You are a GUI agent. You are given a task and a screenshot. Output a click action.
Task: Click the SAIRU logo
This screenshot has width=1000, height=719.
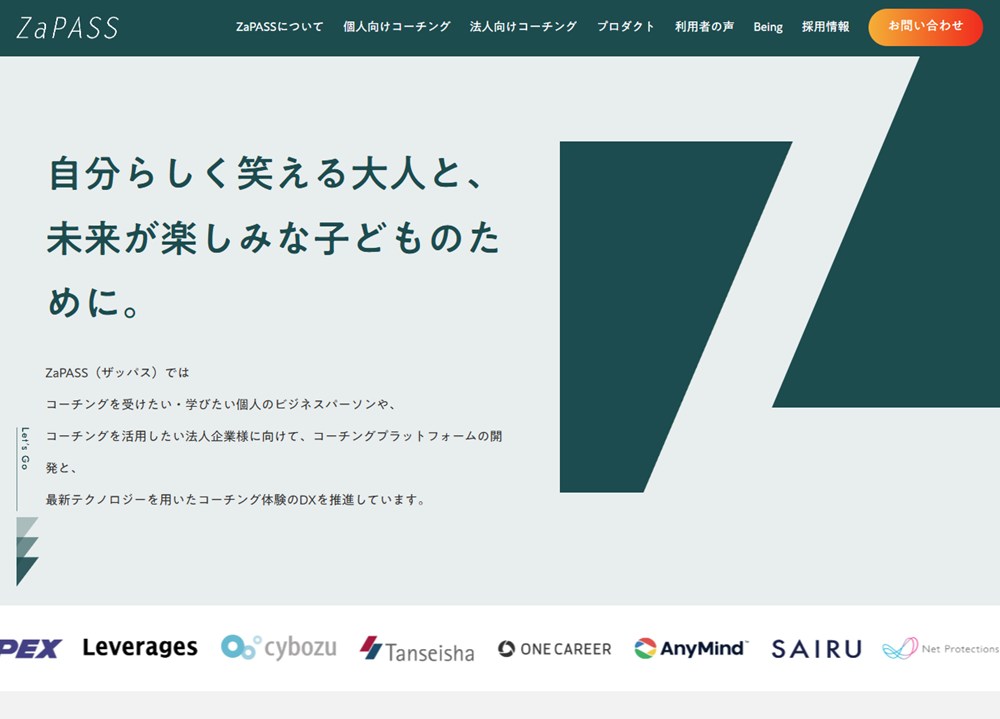(816, 649)
